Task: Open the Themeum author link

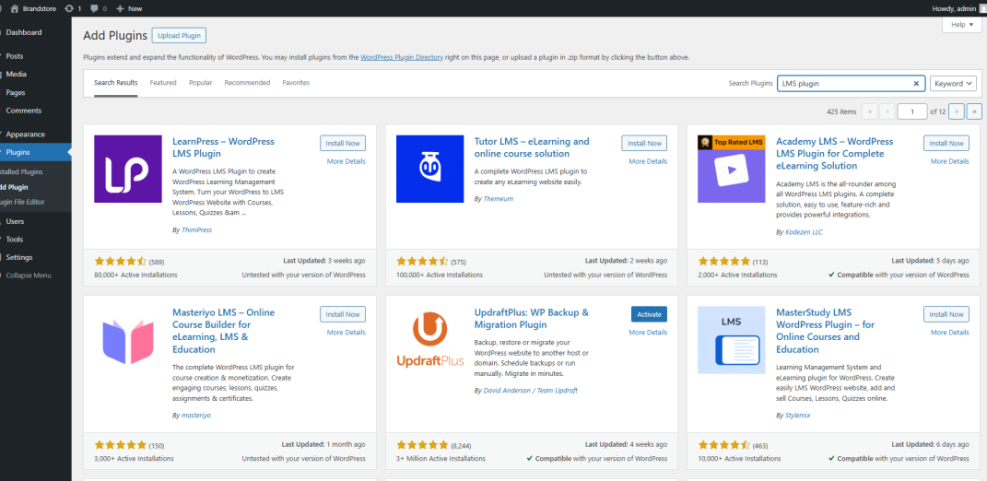Action: coord(498,199)
